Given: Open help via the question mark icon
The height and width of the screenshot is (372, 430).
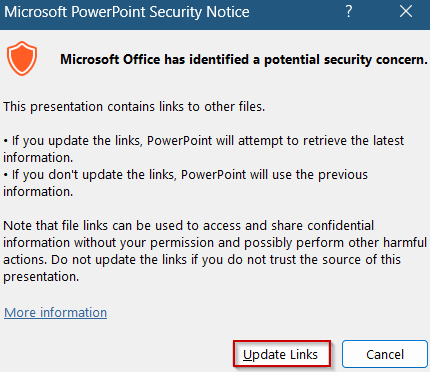Looking at the screenshot, I should coord(348,12).
